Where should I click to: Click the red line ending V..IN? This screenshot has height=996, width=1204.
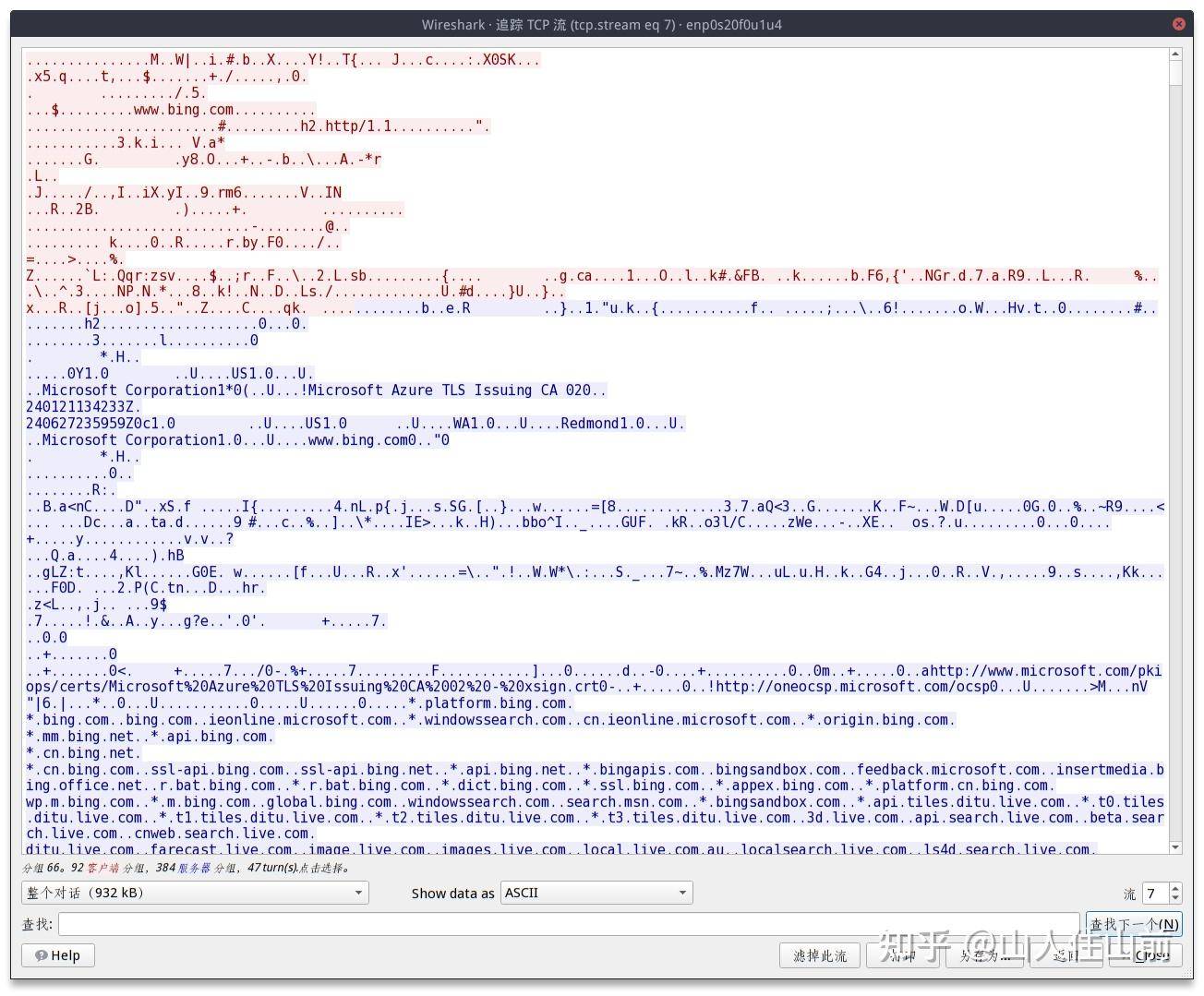click(x=185, y=193)
